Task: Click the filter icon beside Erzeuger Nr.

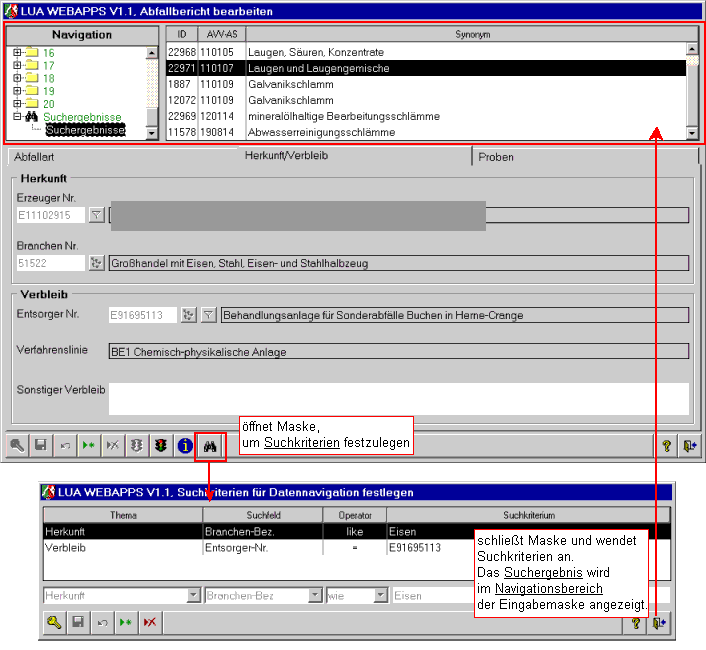Action: pyautogui.click(x=97, y=215)
